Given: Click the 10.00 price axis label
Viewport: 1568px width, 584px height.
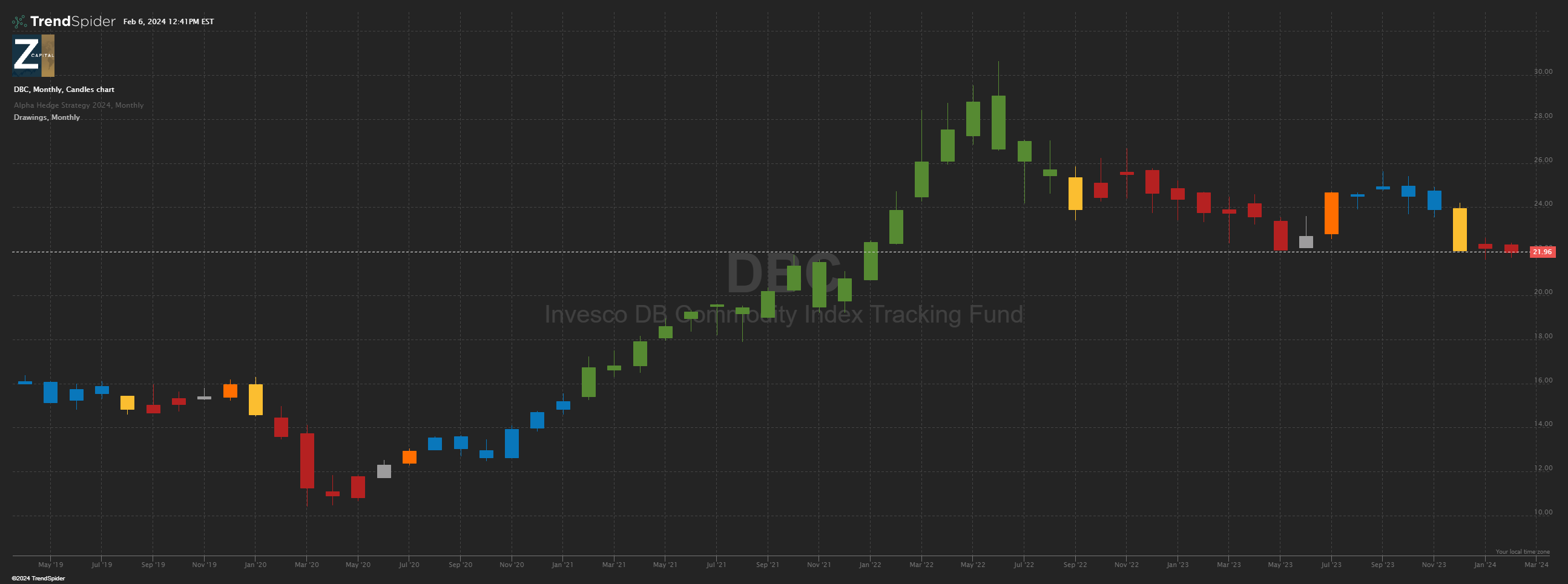Looking at the screenshot, I should pyautogui.click(x=1543, y=512).
